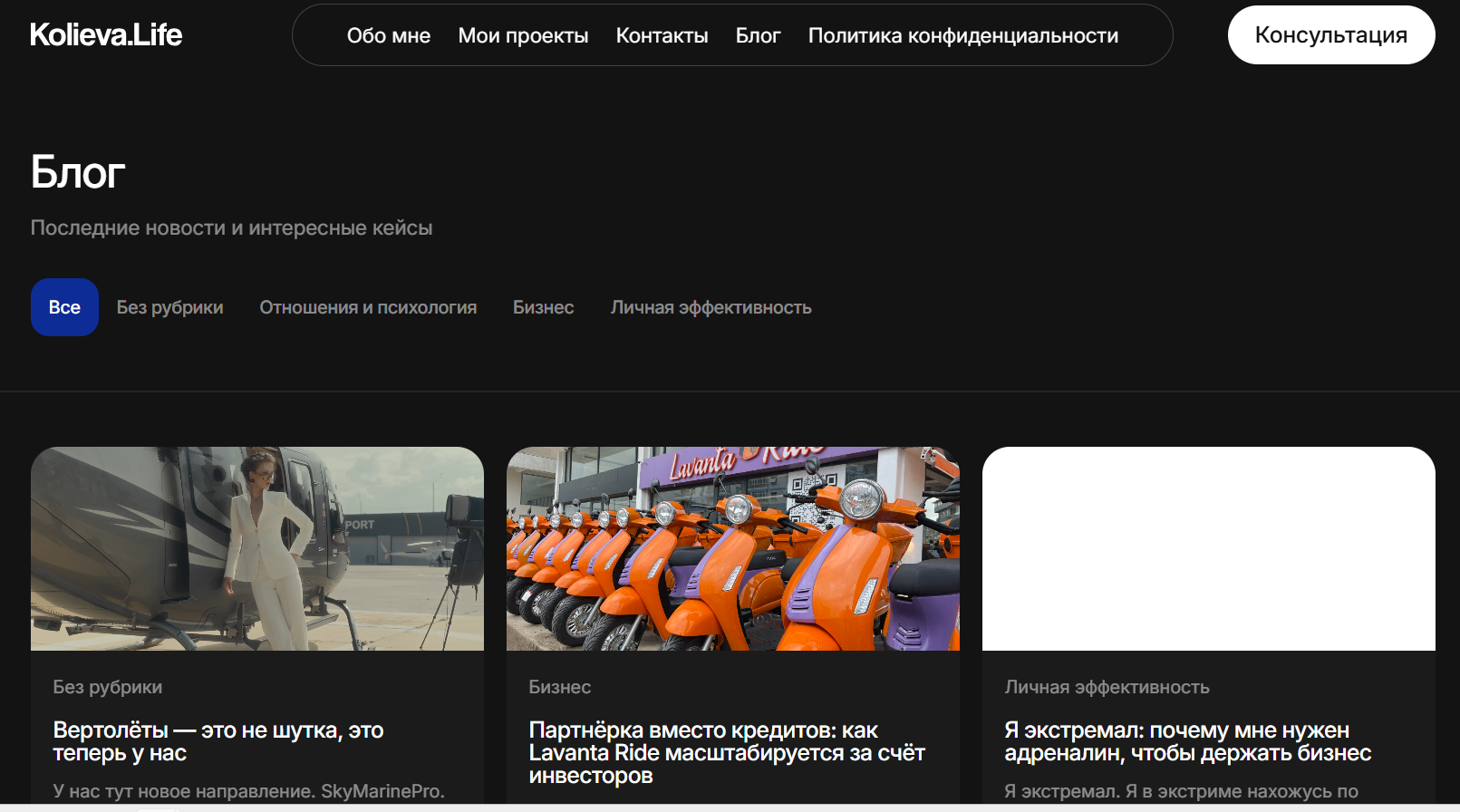Click the Последние новости и интересные кейсы subtitle
The height and width of the screenshot is (812, 1460).
pos(232,227)
